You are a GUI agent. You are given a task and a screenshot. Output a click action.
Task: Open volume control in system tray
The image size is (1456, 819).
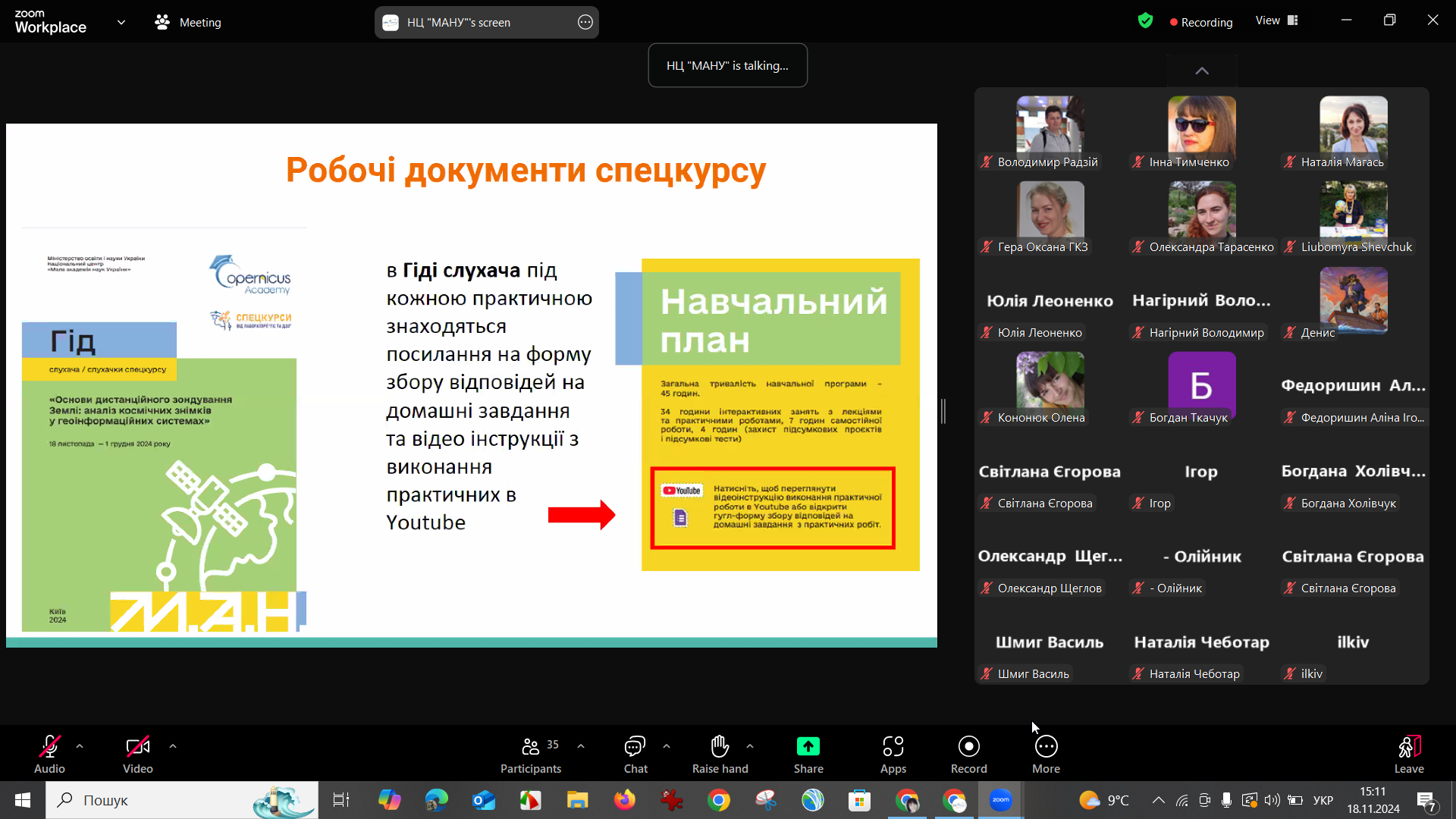[1272, 800]
